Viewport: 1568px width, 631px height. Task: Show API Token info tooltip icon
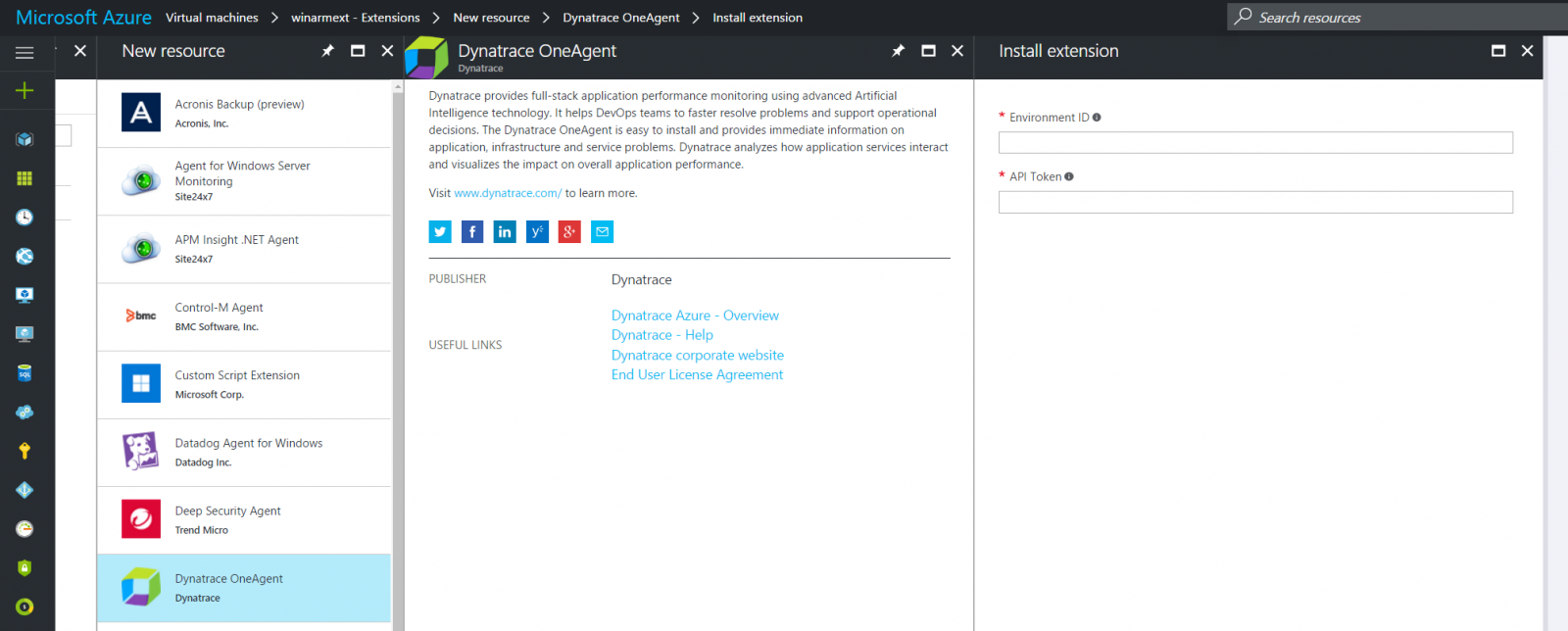[1069, 177]
